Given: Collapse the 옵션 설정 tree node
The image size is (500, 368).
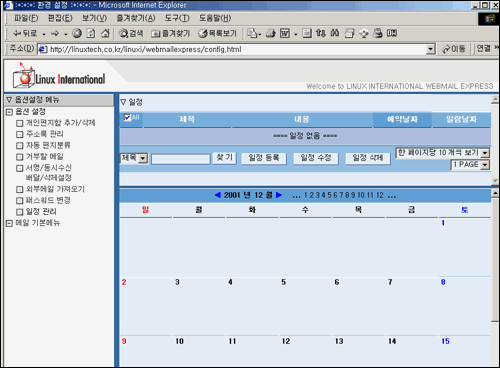Looking at the screenshot, I should [9, 112].
